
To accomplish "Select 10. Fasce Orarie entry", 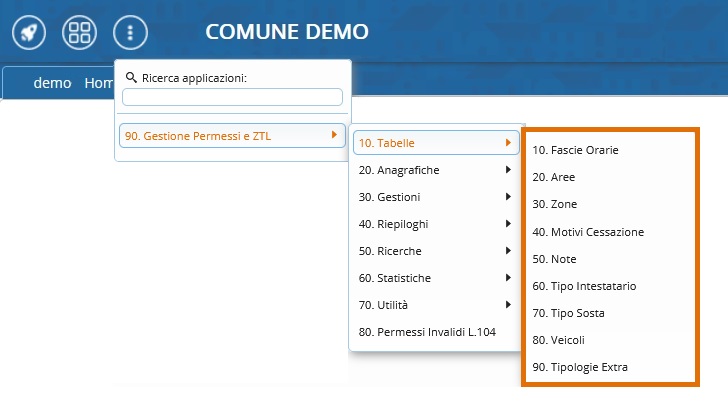I will [x=575, y=150].
